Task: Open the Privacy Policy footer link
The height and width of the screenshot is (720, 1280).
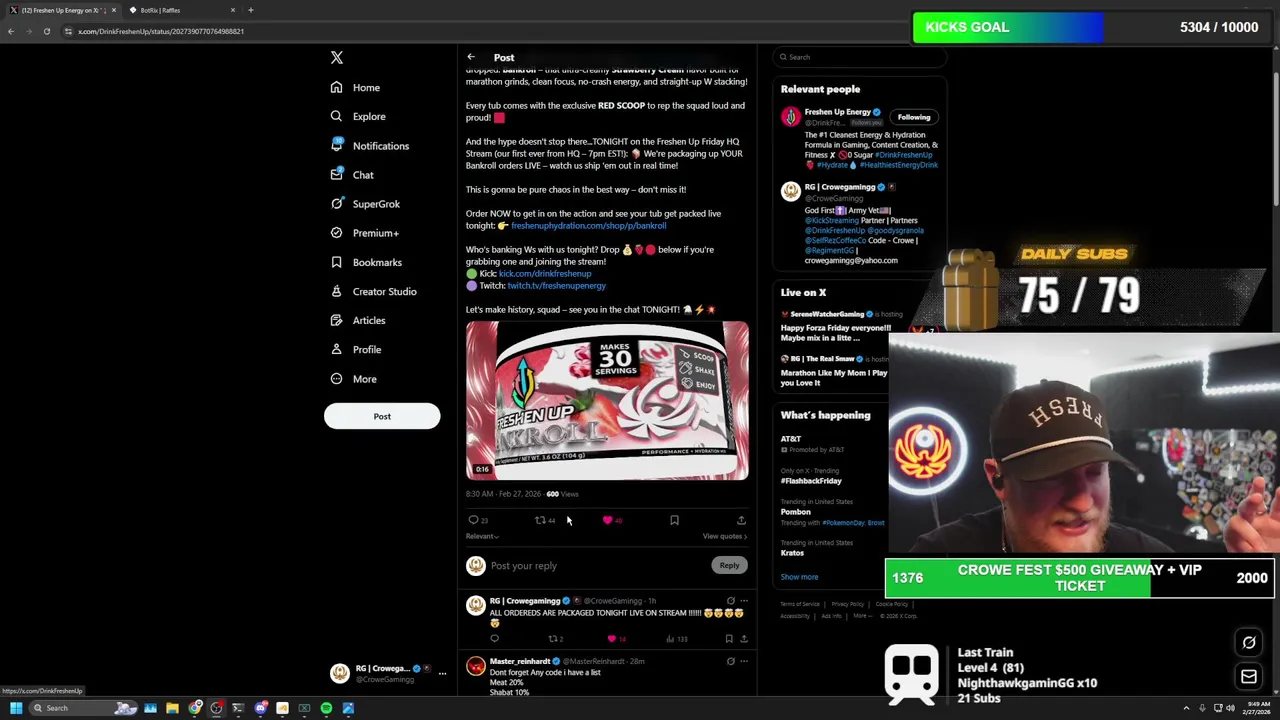Action: [x=847, y=604]
